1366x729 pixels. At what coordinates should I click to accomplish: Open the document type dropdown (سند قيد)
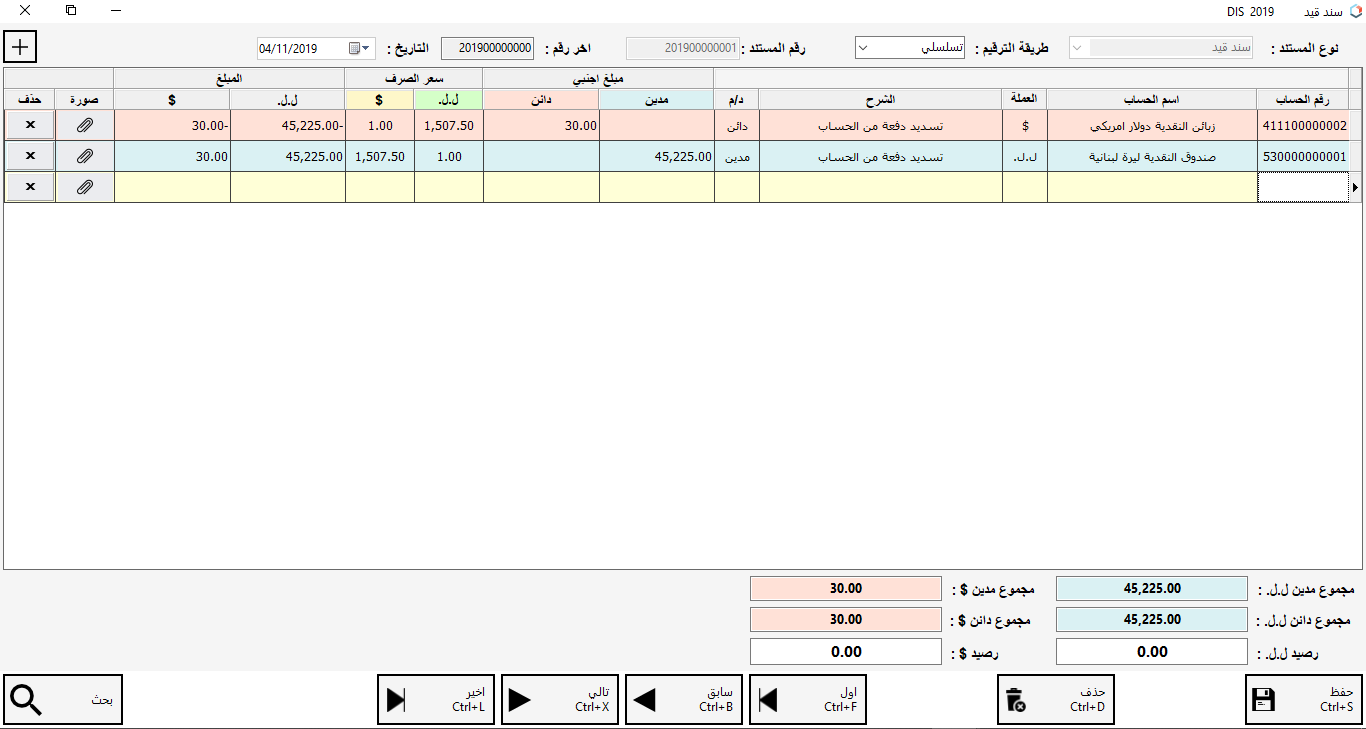pyautogui.click(x=1077, y=48)
